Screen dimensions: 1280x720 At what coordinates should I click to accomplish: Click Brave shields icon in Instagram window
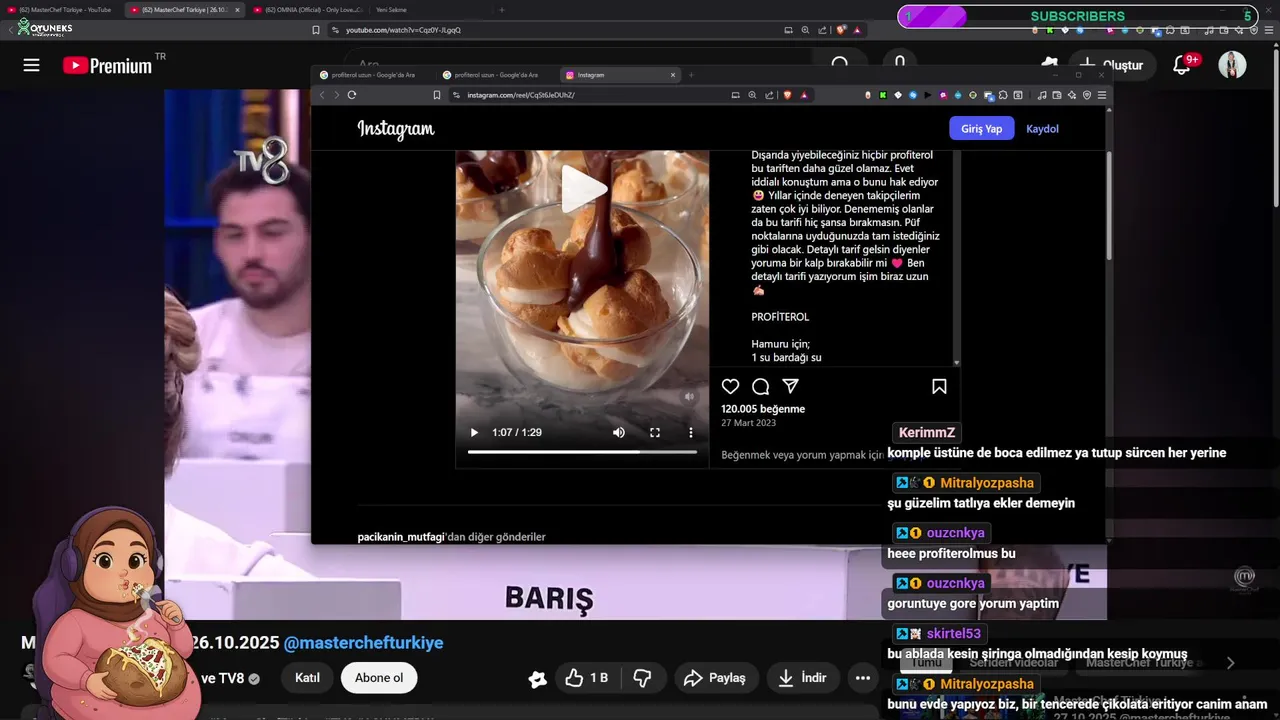787,95
